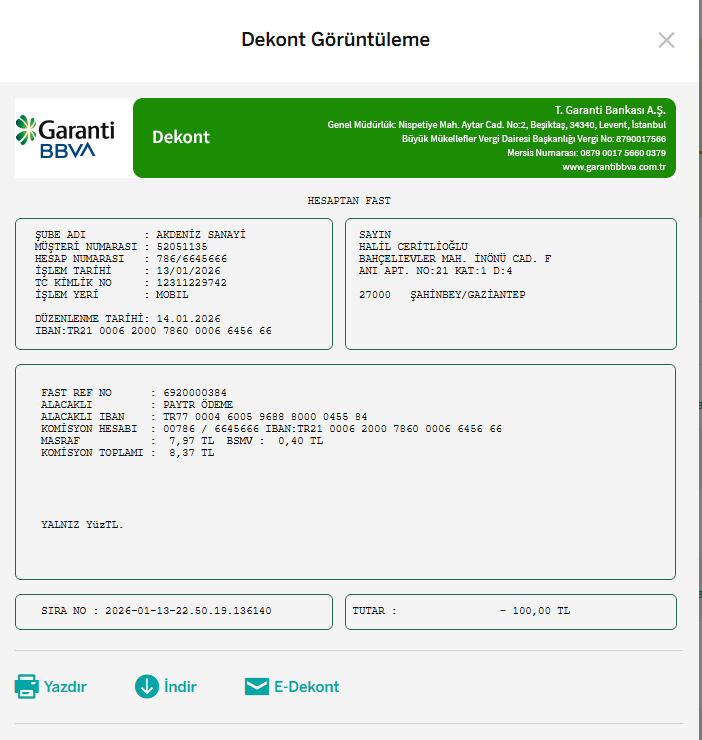Click the customer name HALİL CERİTLİOĞLU
Viewport: 702px width, 740px height.
[x=413, y=247]
